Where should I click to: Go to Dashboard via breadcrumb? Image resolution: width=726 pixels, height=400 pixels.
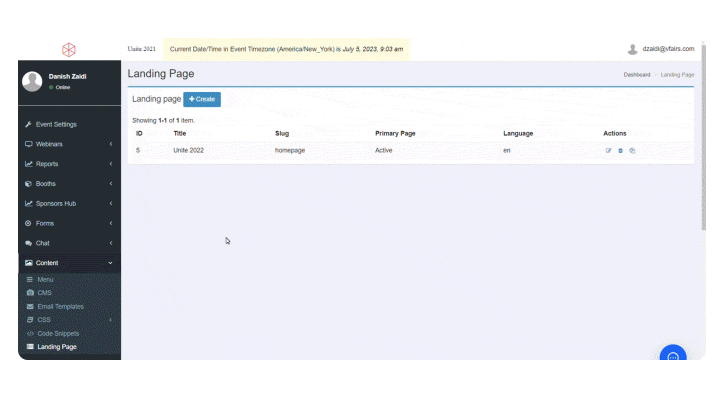637,75
